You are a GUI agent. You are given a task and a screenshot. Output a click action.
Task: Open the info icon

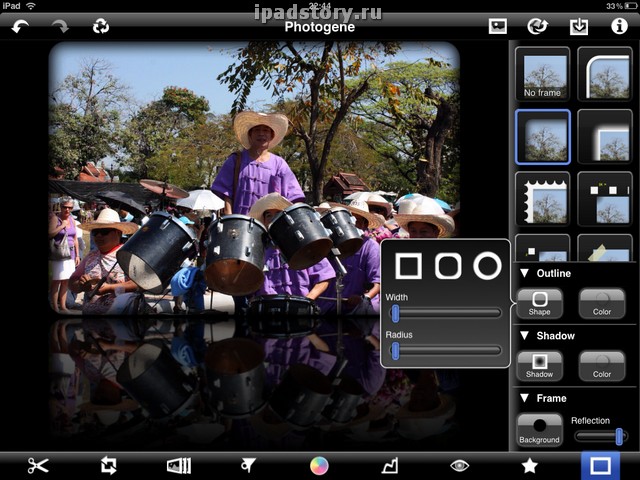[x=619, y=26]
